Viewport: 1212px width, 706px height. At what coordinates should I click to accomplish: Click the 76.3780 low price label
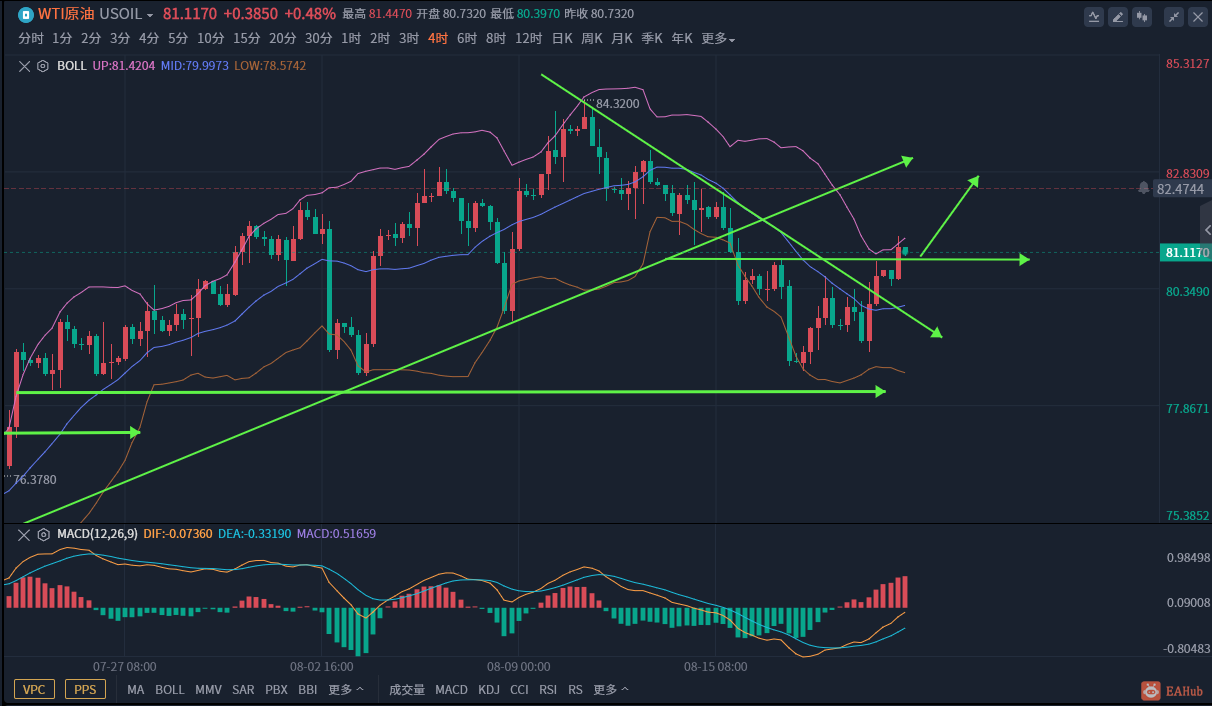point(35,480)
